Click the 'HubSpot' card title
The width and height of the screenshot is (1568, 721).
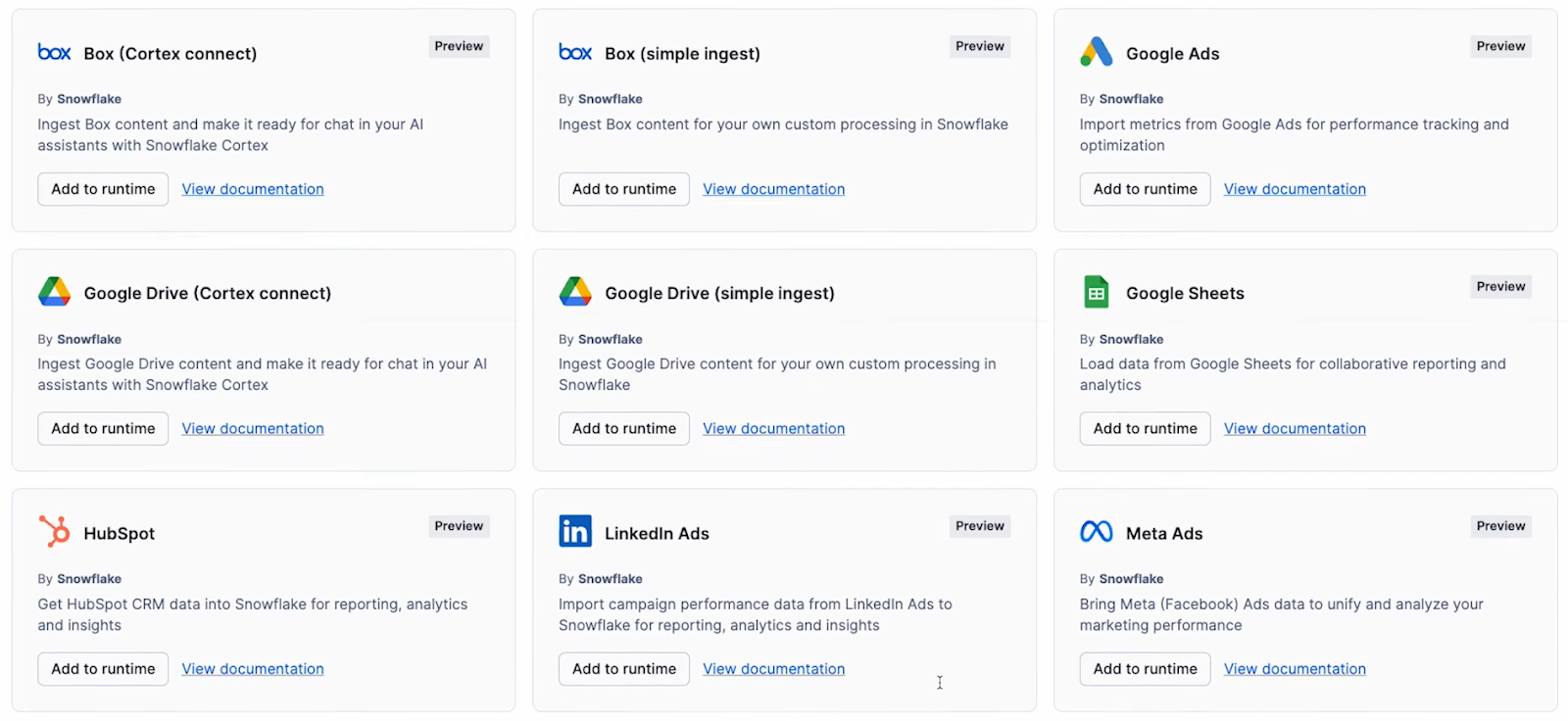[x=120, y=533]
